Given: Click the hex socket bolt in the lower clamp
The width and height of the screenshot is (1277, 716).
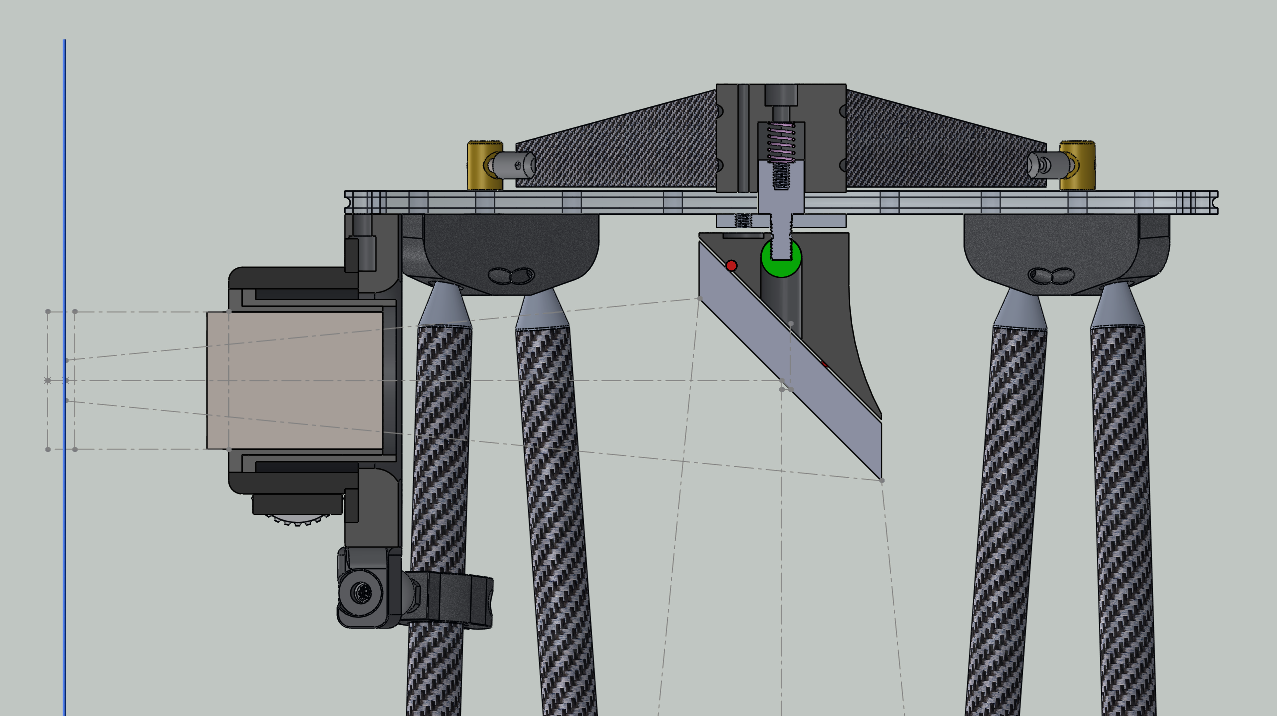Looking at the screenshot, I should (x=361, y=593).
